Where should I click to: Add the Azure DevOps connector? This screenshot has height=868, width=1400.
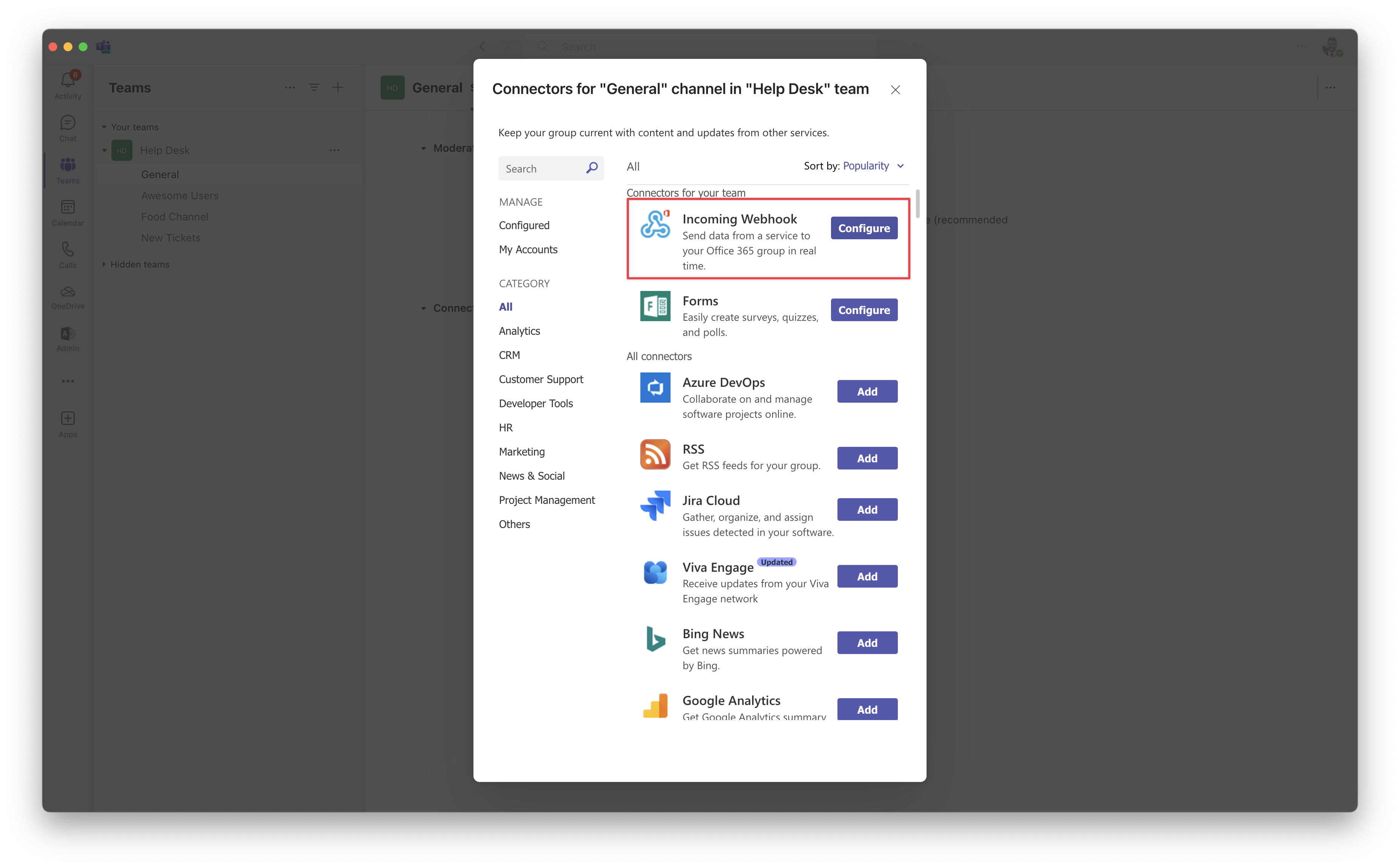[x=867, y=391]
